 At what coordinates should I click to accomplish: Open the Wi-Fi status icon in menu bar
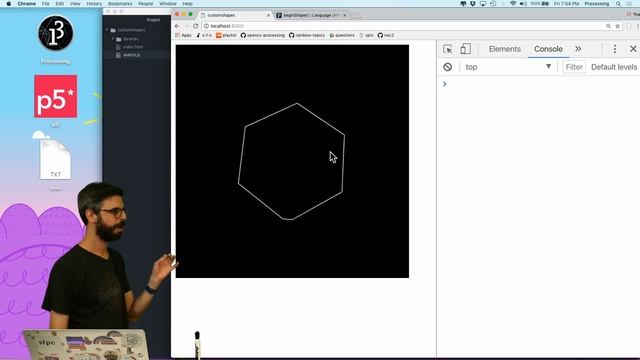(513, 4)
